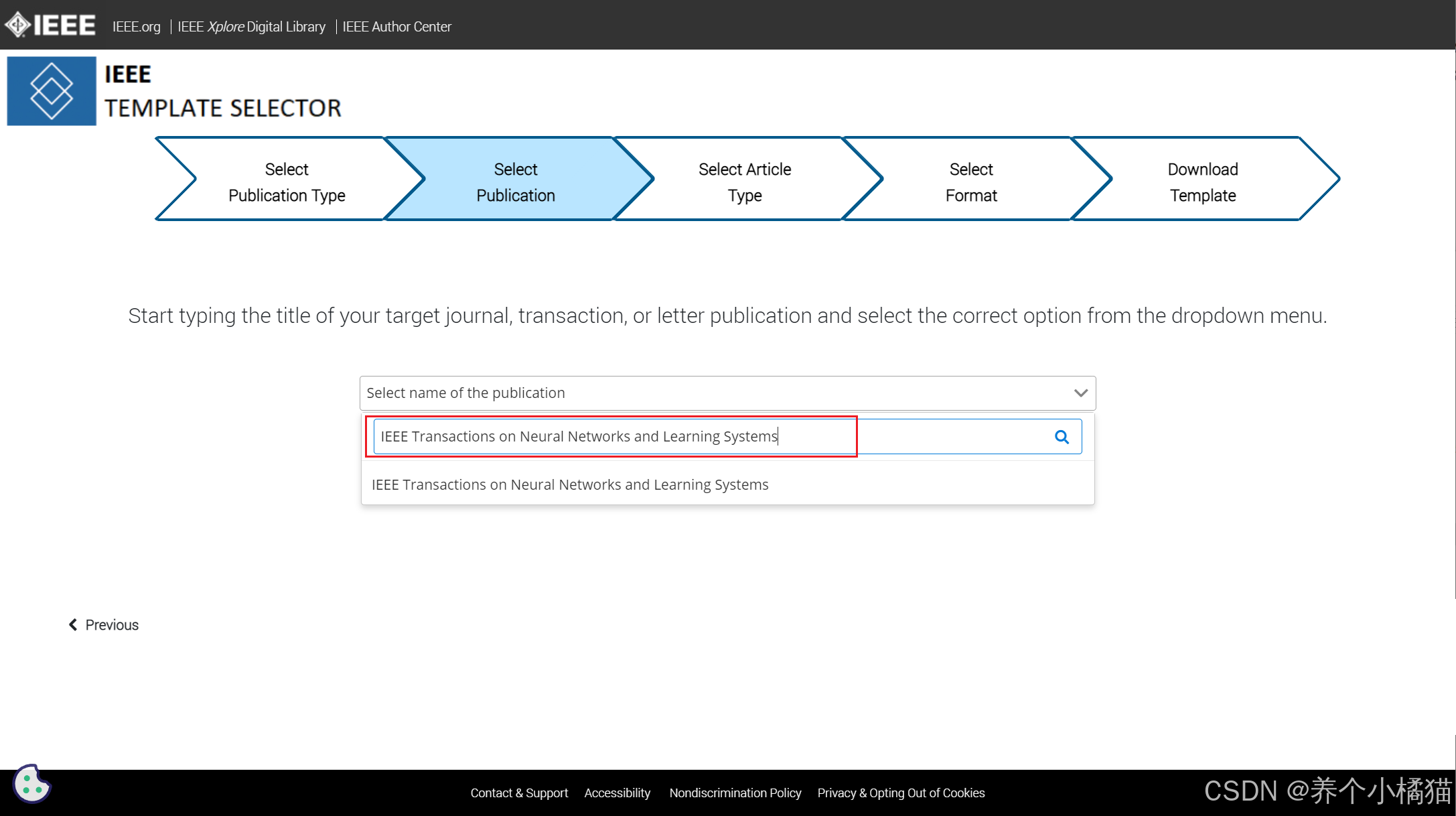This screenshot has width=1456, height=816.
Task: Click the Previous back chevron icon
Action: coord(73,624)
